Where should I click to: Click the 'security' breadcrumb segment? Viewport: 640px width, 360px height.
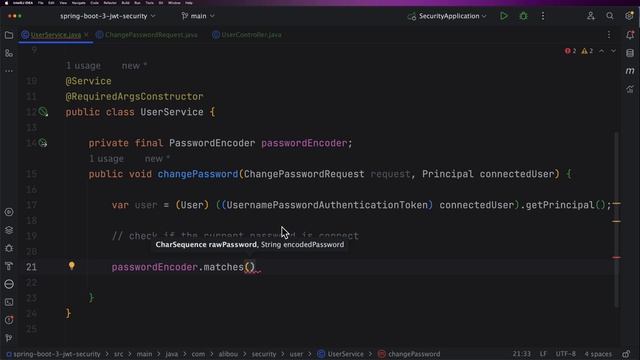[264, 354]
